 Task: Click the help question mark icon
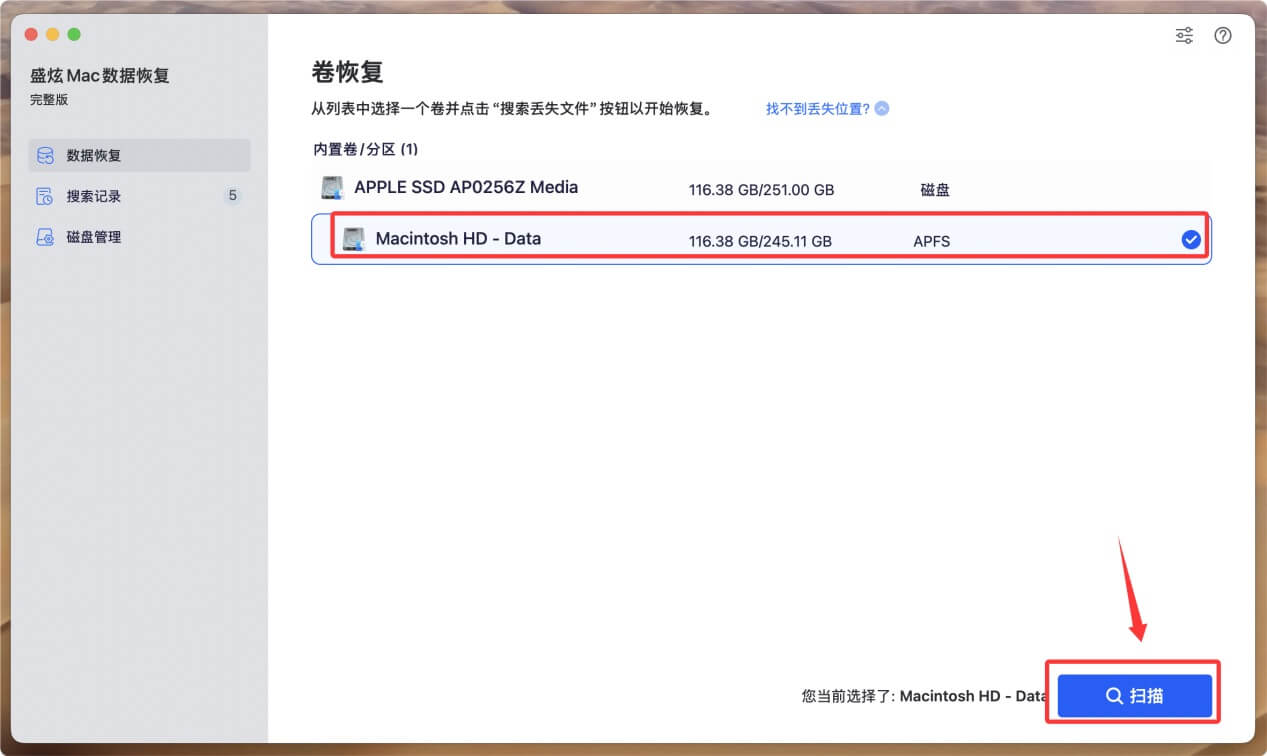coord(1222,35)
